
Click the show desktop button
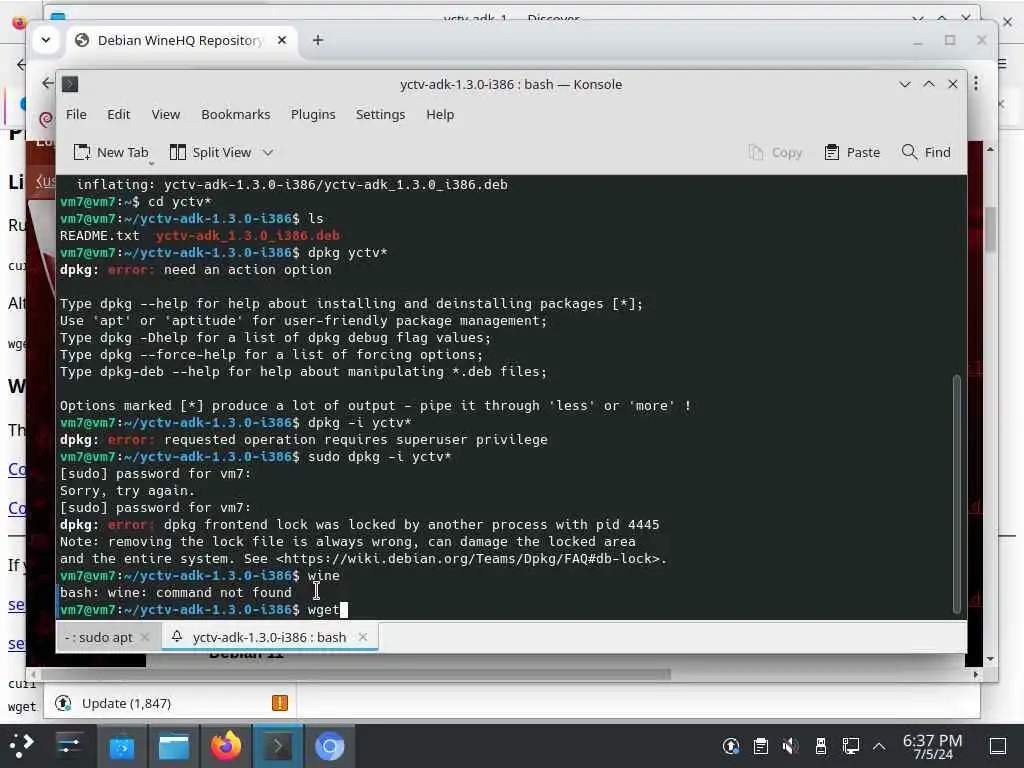(x=997, y=746)
